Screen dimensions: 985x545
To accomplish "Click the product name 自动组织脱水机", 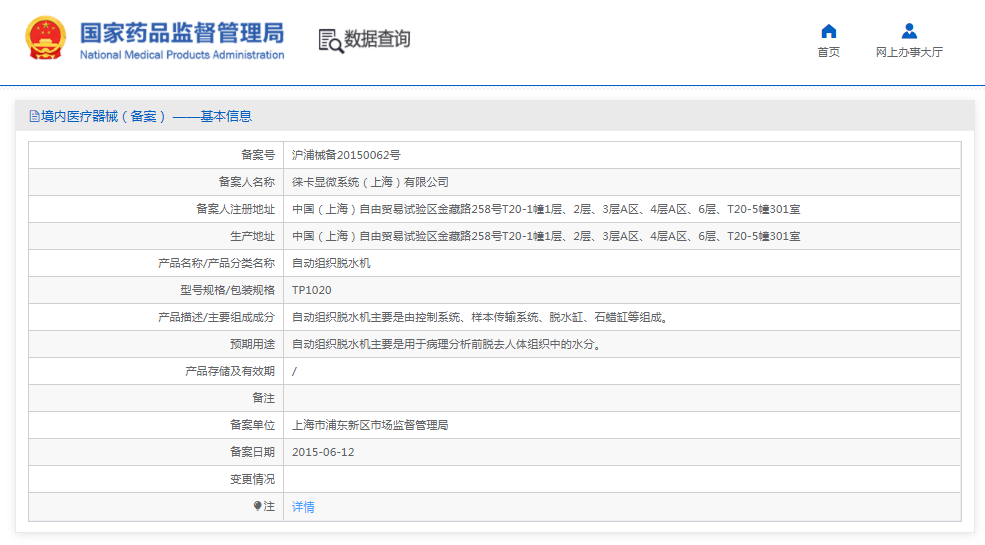I will 331,263.
